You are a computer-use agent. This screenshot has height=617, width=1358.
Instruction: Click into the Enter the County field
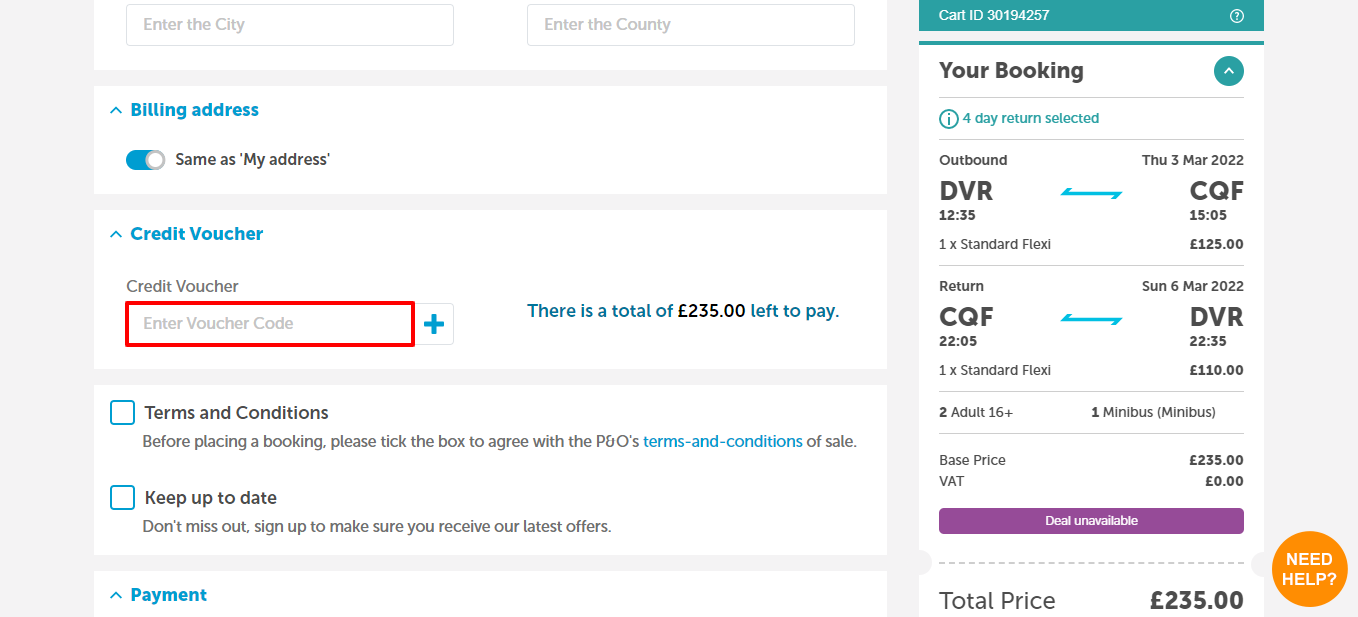(x=691, y=25)
